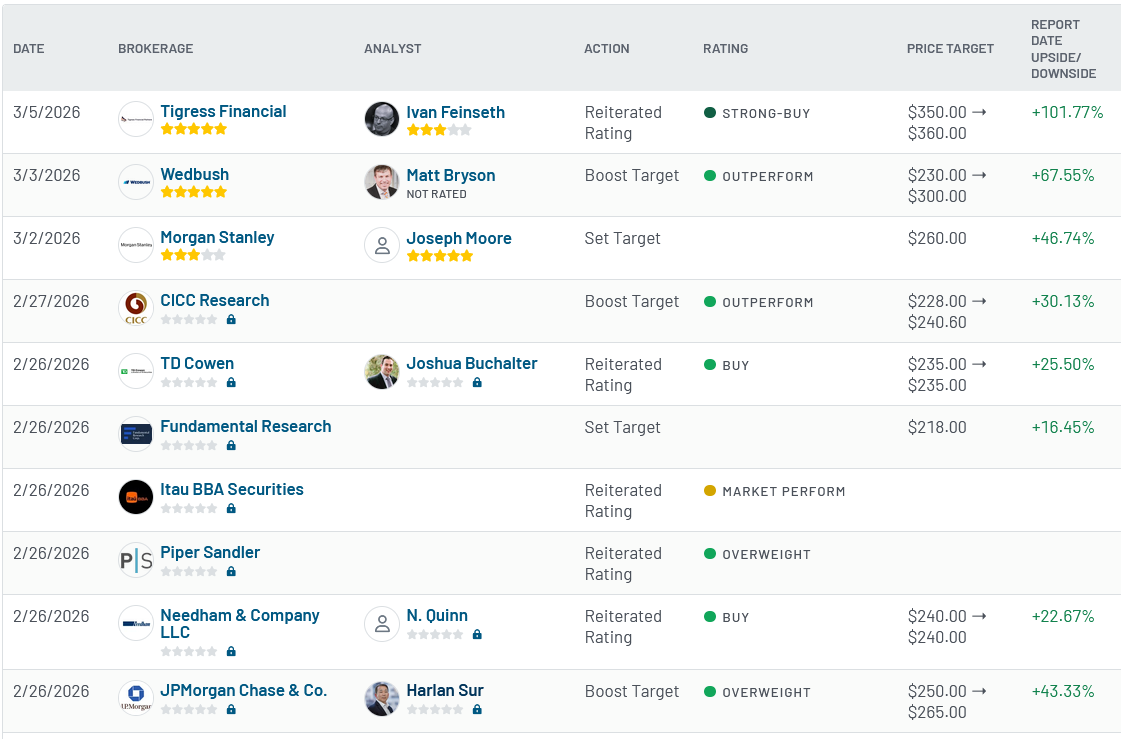Open the Itau BBA Securities link

(x=232, y=489)
